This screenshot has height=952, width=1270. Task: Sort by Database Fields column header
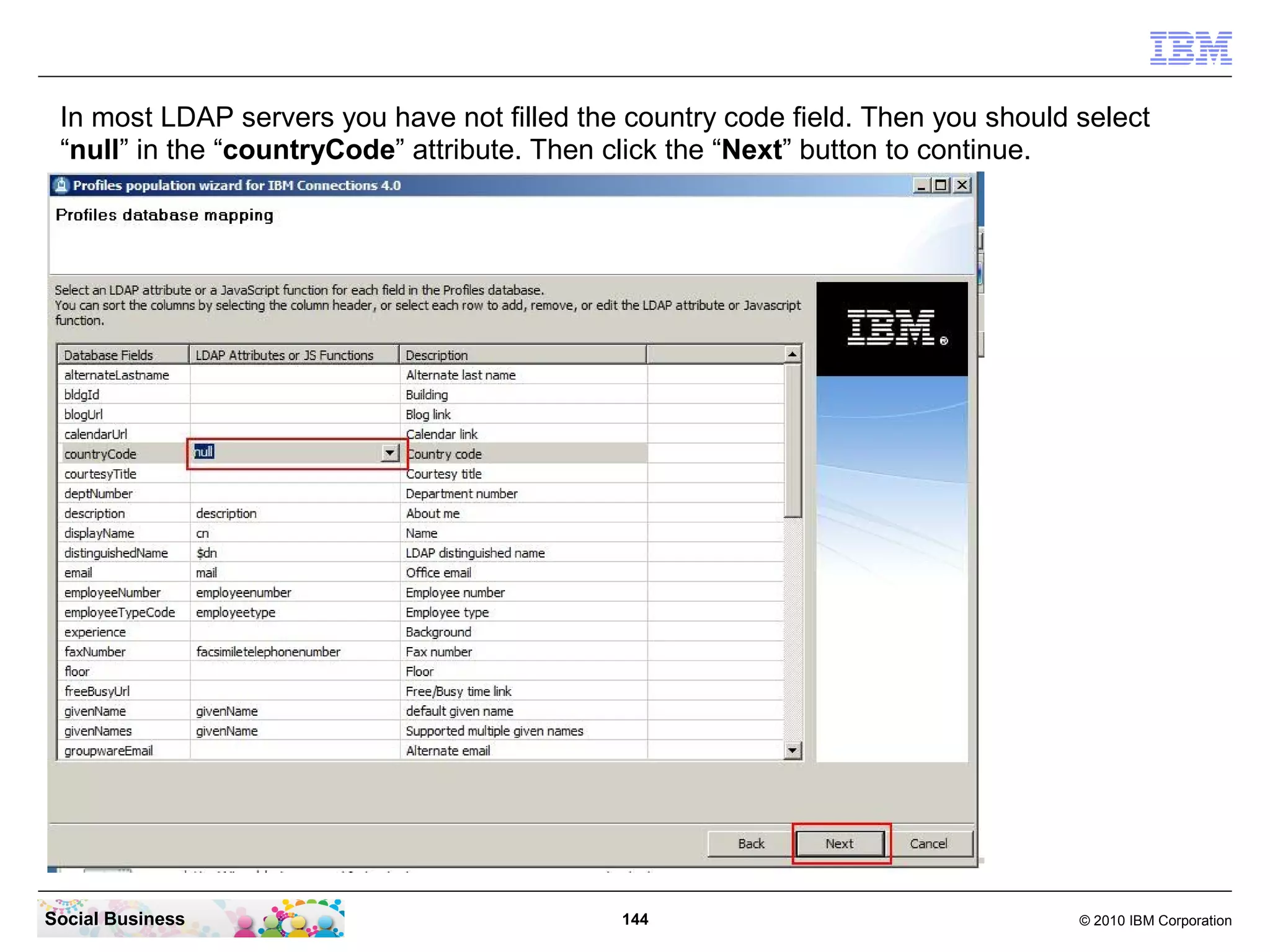coord(123,355)
